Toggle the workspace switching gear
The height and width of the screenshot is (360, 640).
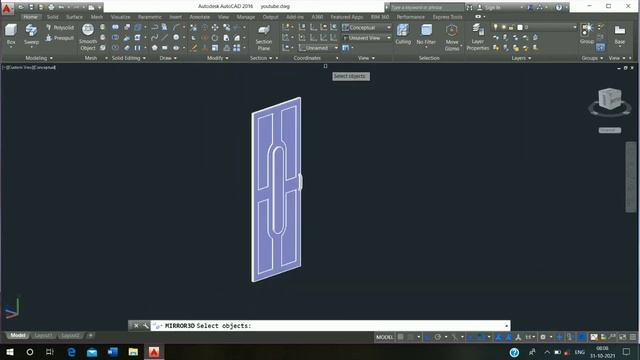coord(543,337)
